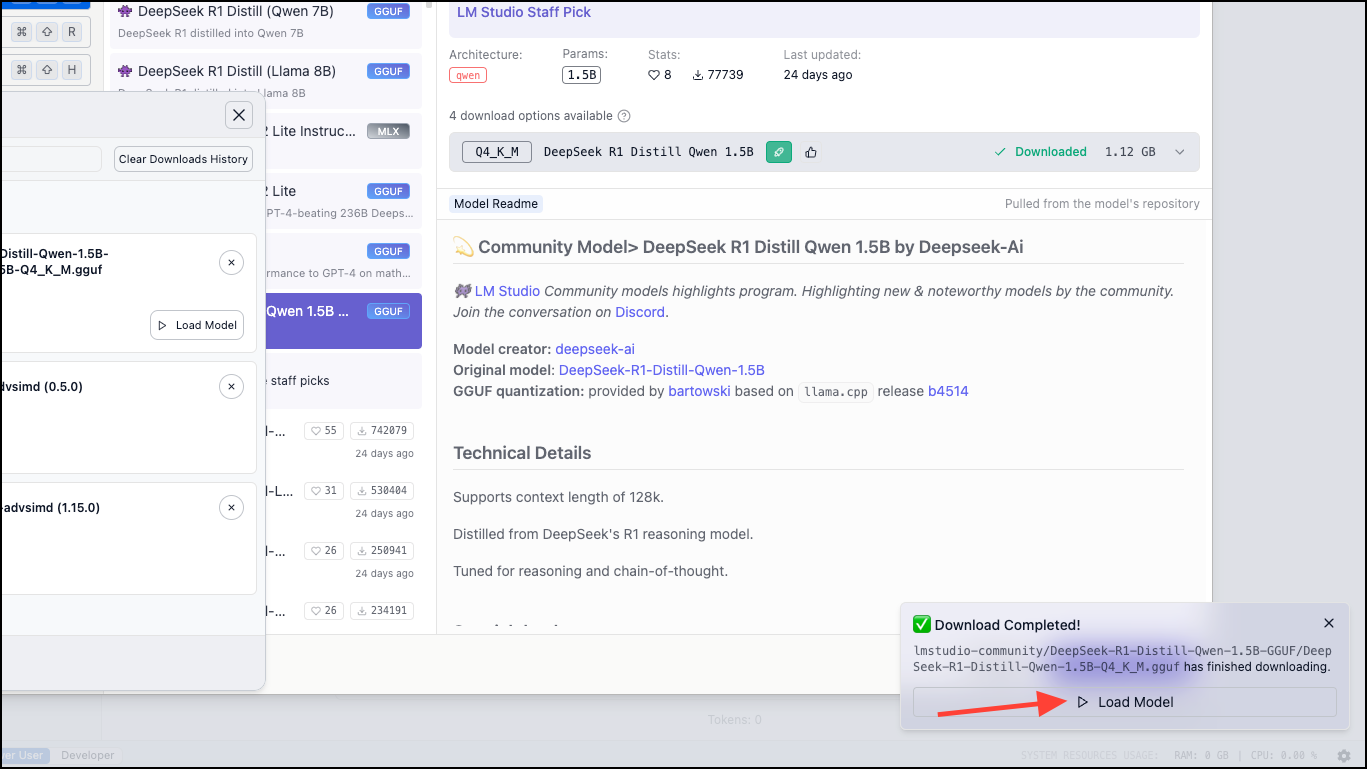The height and width of the screenshot is (769, 1367).
Task: Close the downloads panel
Action: (x=239, y=115)
